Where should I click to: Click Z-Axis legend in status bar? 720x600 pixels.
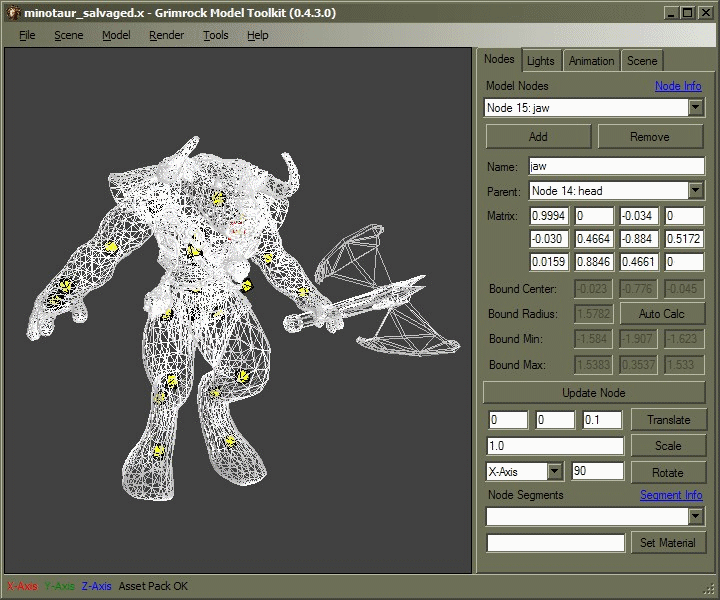tap(96, 586)
